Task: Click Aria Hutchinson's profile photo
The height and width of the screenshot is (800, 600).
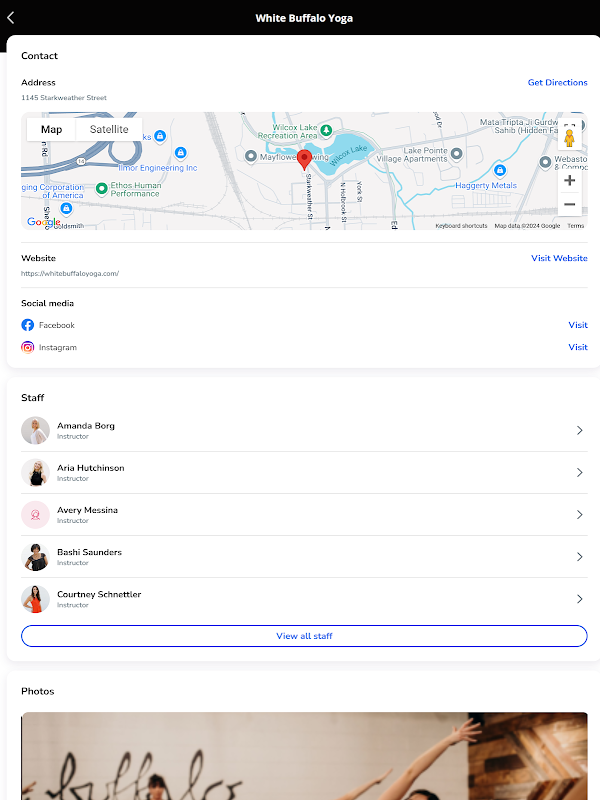Action: [35, 472]
